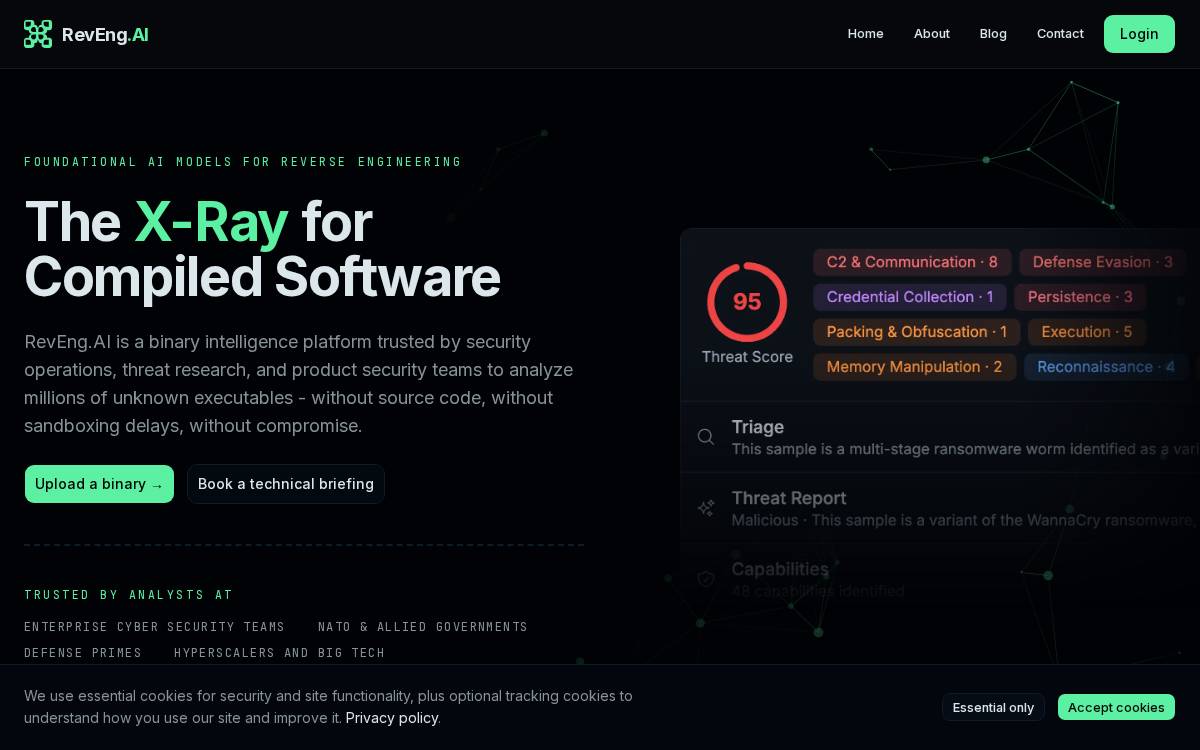Go to the Blog page
This screenshot has width=1200, height=750.
click(x=993, y=34)
